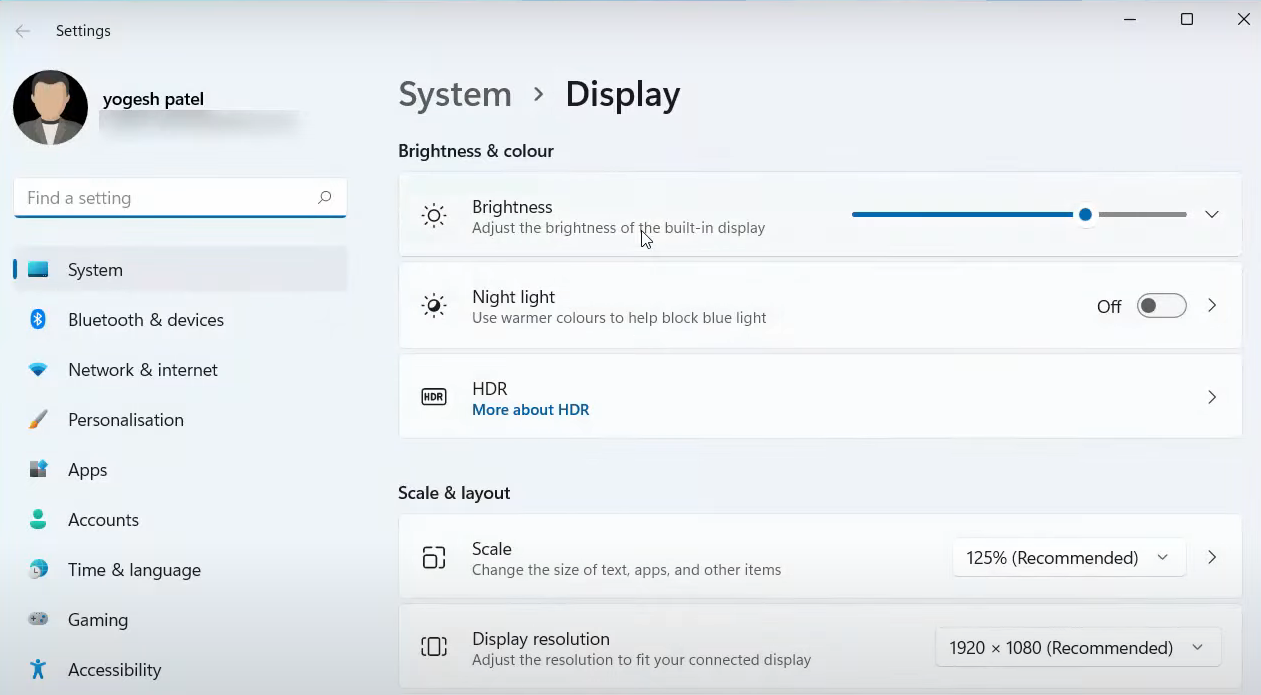Click the Find a setting search box

(x=165, y=198)
